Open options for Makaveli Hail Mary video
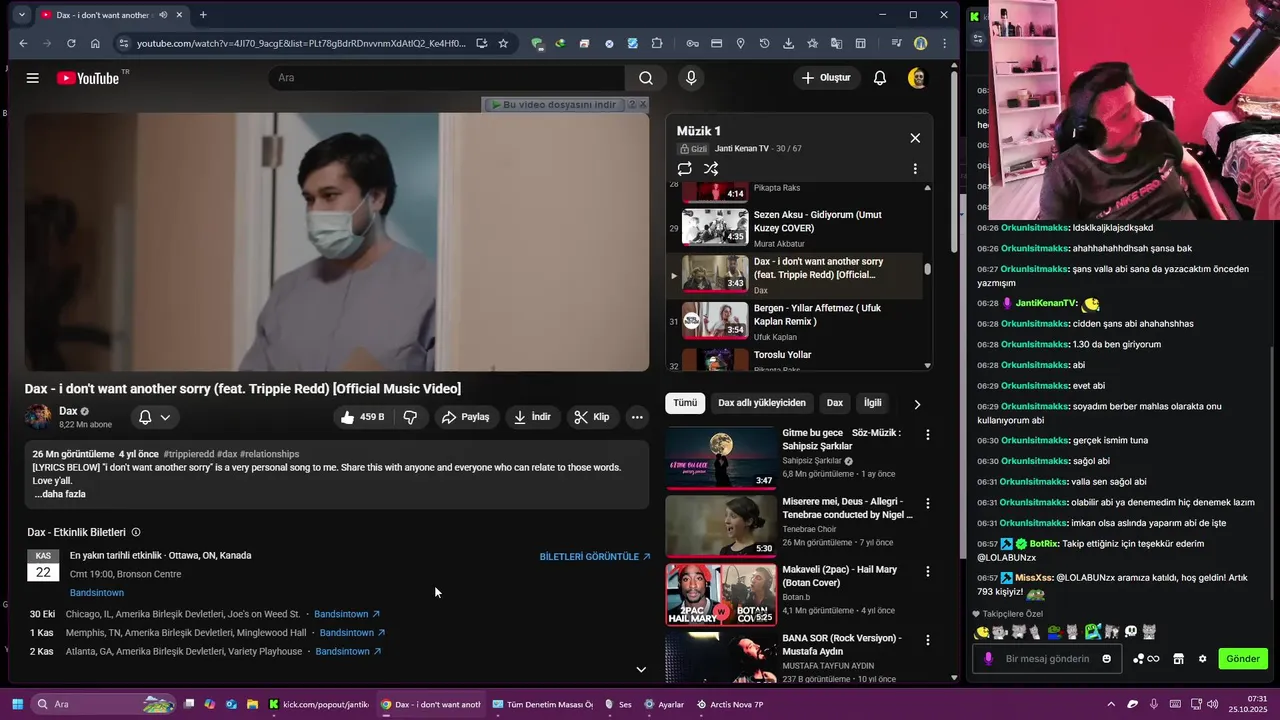1280x720 pixels. (x=927, y=571)
